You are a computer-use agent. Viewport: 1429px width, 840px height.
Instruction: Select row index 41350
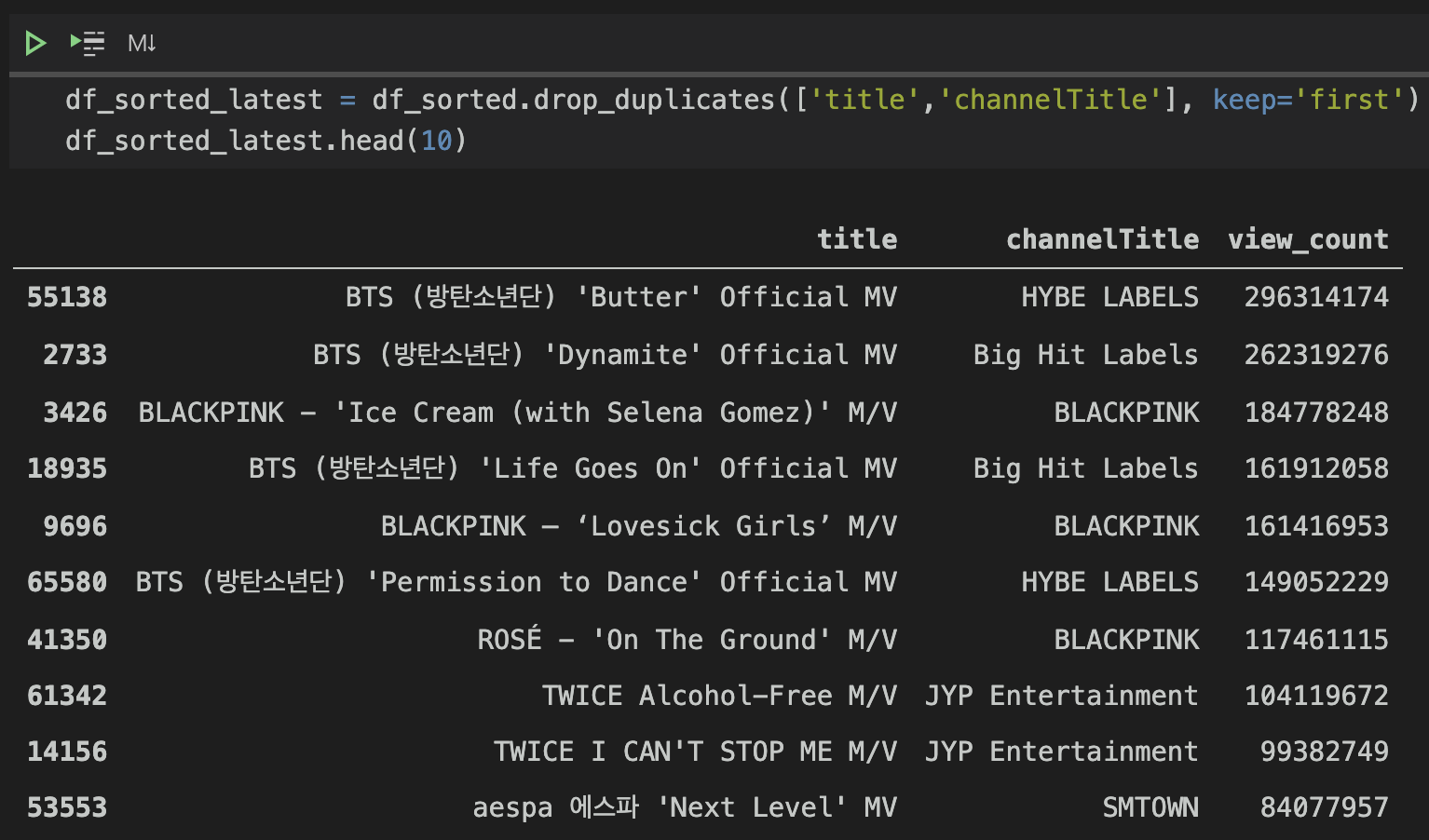pos(67,640)
